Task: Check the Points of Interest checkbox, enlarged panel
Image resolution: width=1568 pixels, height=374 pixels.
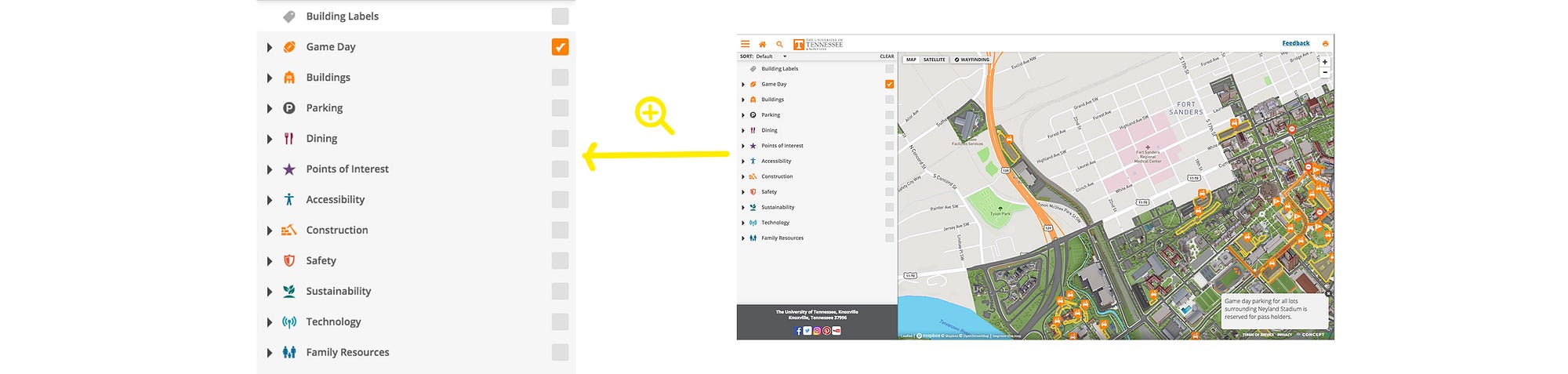Action: point(560,169)
